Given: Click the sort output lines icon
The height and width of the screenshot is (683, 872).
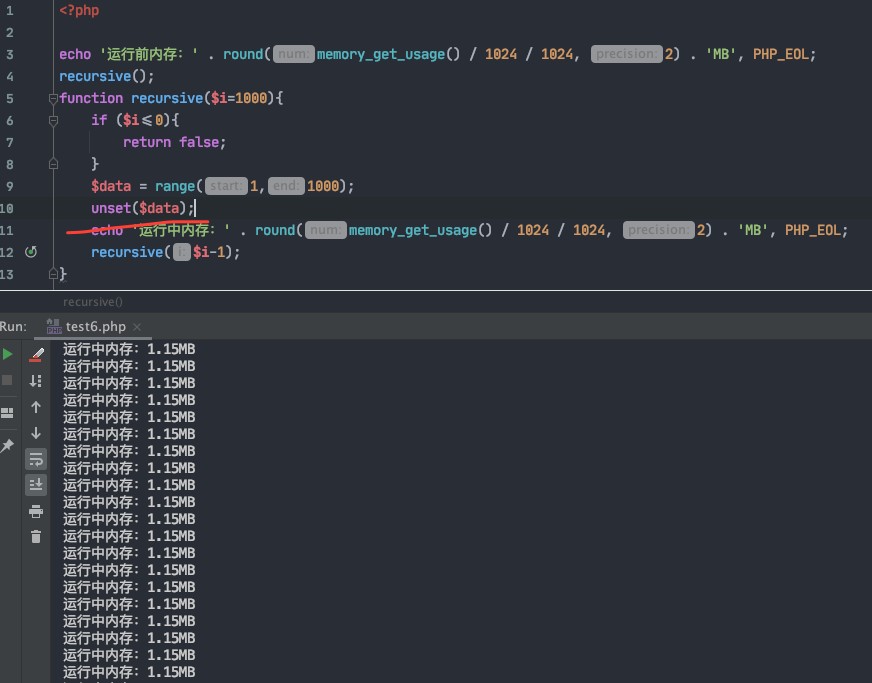Looking at the screenshot, I should pyautogui.click(x=36, y=381).
